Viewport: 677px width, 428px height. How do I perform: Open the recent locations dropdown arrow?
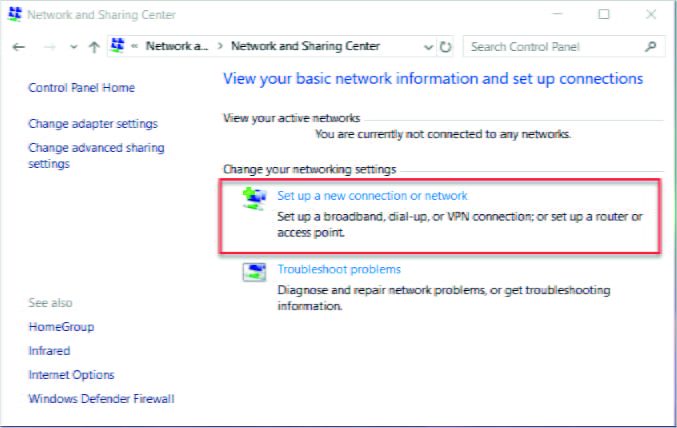coord(74,47)
